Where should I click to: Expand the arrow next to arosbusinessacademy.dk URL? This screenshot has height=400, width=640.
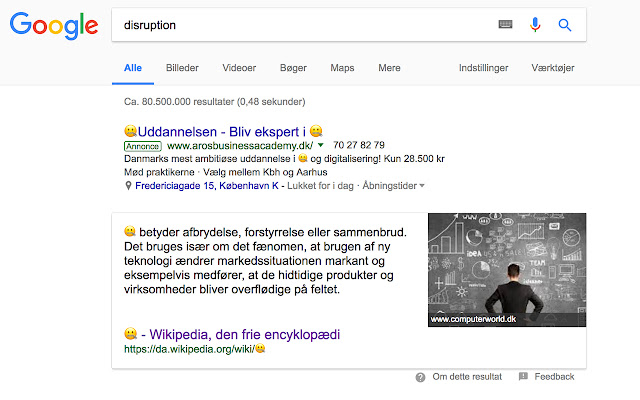[x=321, y=145]
